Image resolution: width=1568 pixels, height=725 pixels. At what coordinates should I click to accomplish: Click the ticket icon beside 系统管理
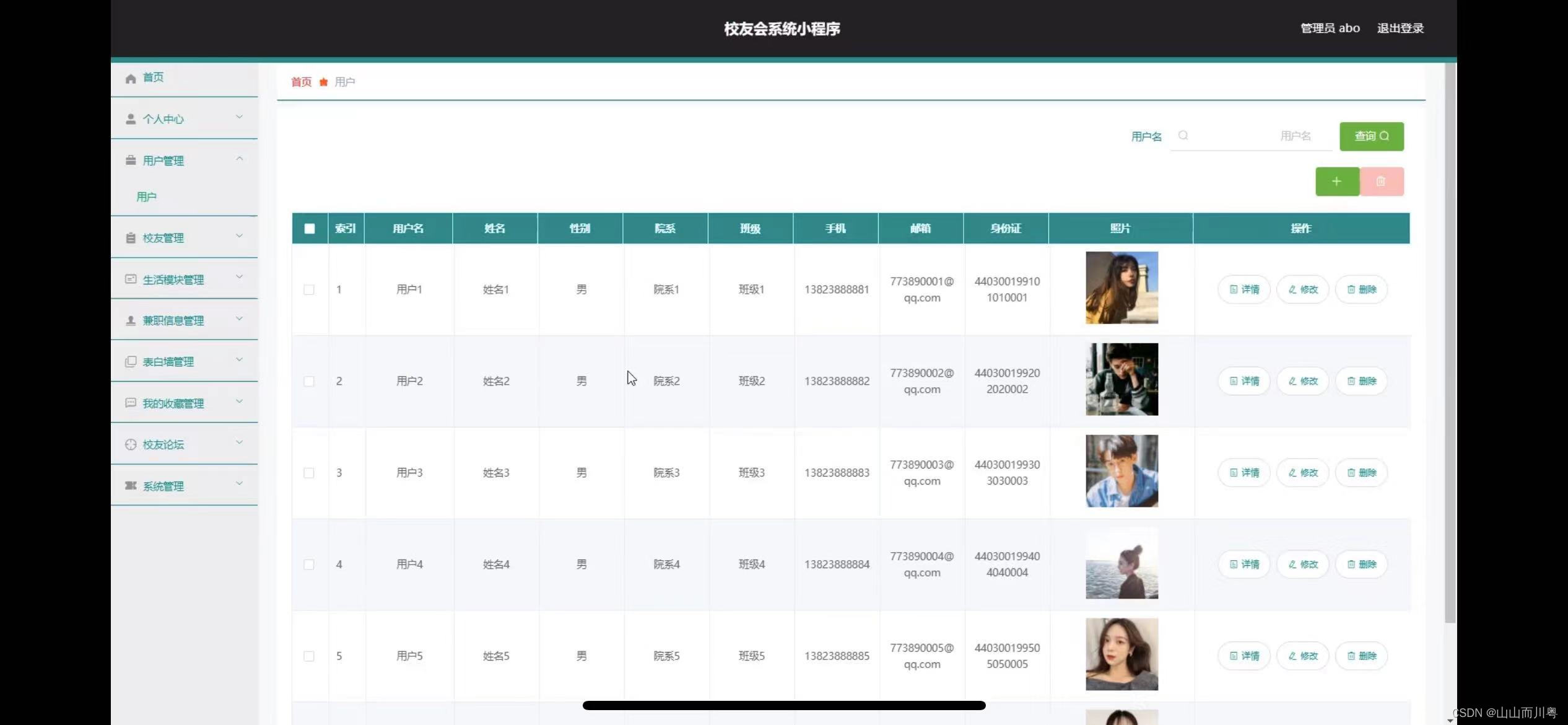point(131,486)
